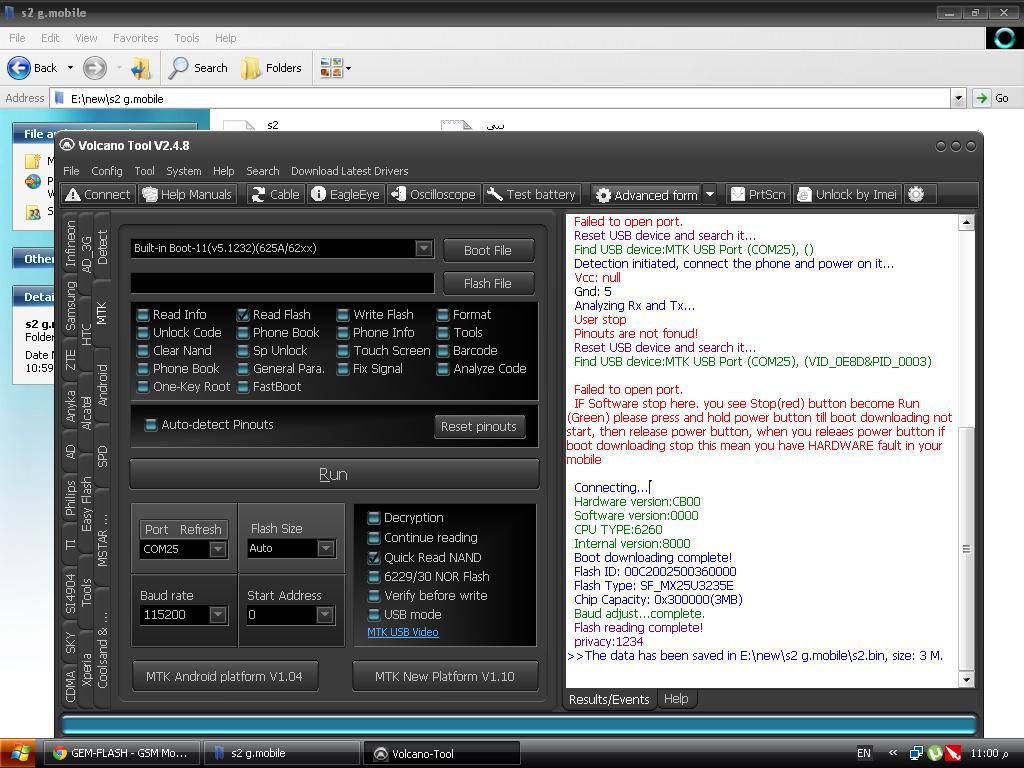Click Back arrow in Explorer window
Viewport: 1024px width, 768px height.
pos(33,68)
